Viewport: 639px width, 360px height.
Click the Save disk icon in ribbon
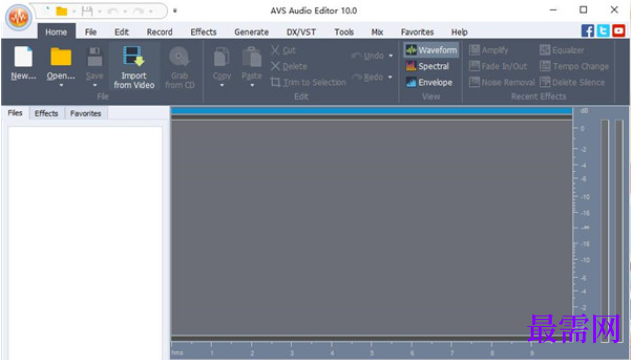coord(95,57)
